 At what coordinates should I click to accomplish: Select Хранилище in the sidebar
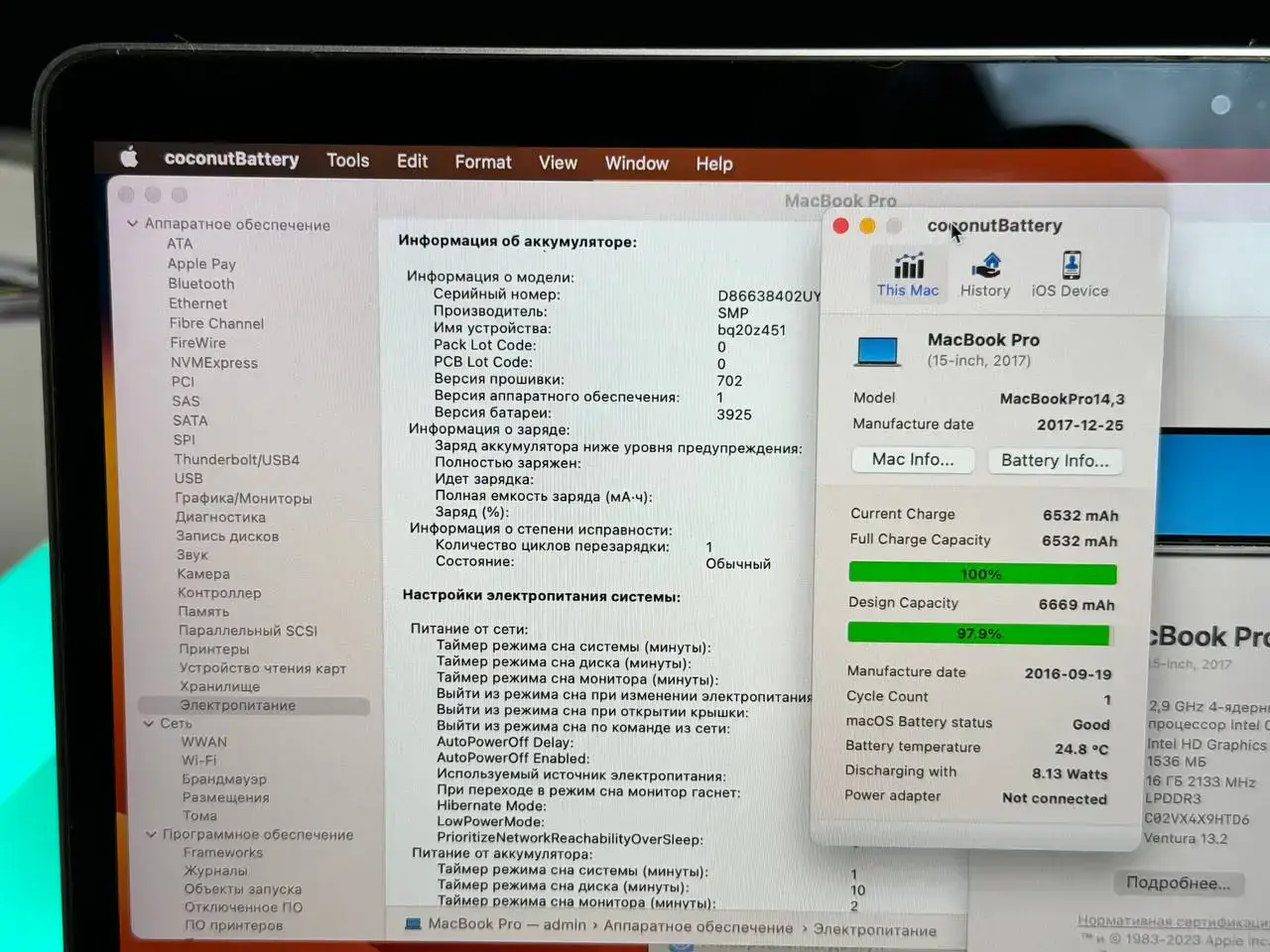tap(220, 686)
